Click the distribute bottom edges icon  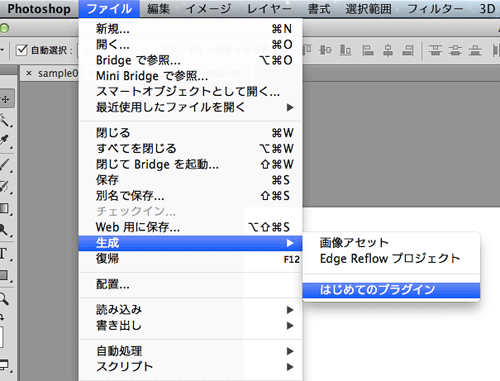(475, 50)
